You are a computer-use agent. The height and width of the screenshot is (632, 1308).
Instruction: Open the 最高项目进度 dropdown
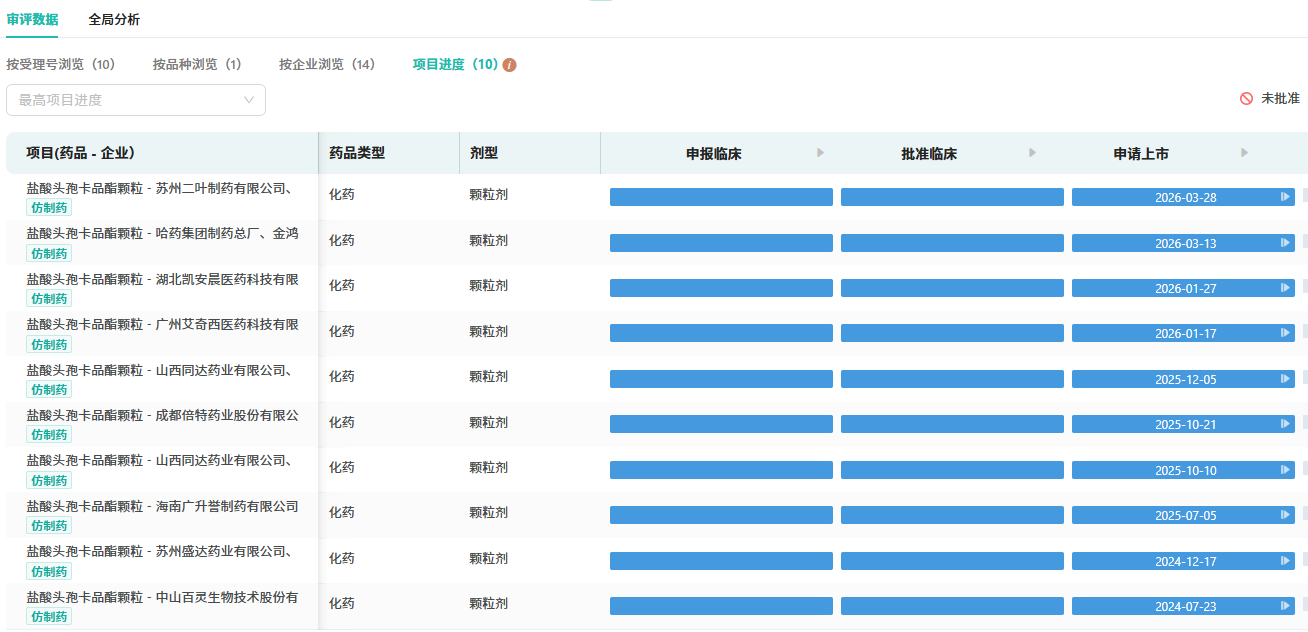(x=136, y=100)
